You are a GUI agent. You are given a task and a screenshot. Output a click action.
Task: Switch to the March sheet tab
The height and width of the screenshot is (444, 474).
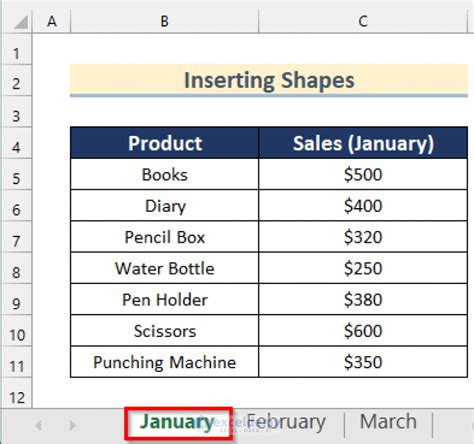pos(388,423)
